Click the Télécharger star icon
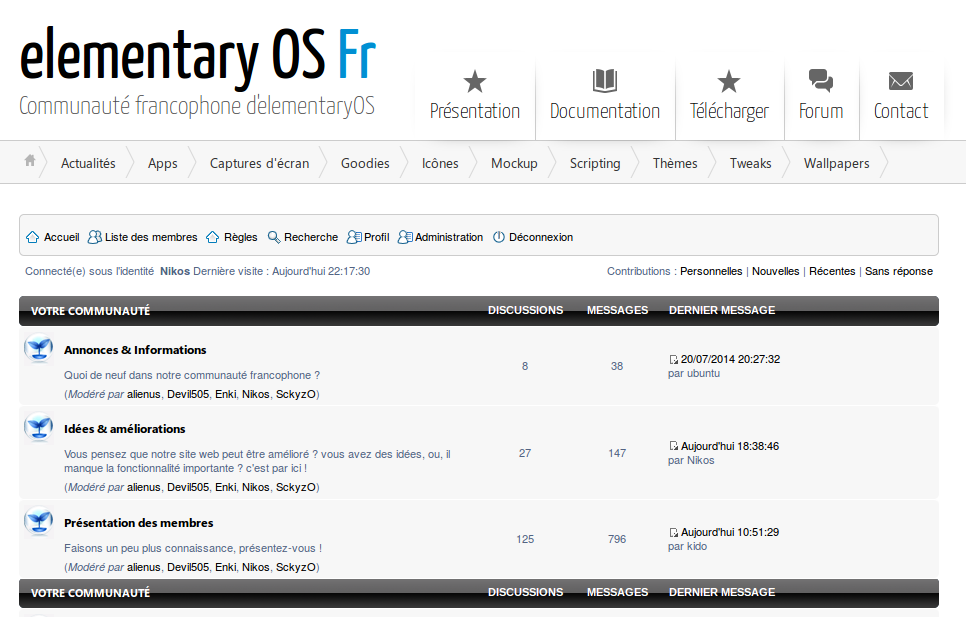 pos(729,81)
